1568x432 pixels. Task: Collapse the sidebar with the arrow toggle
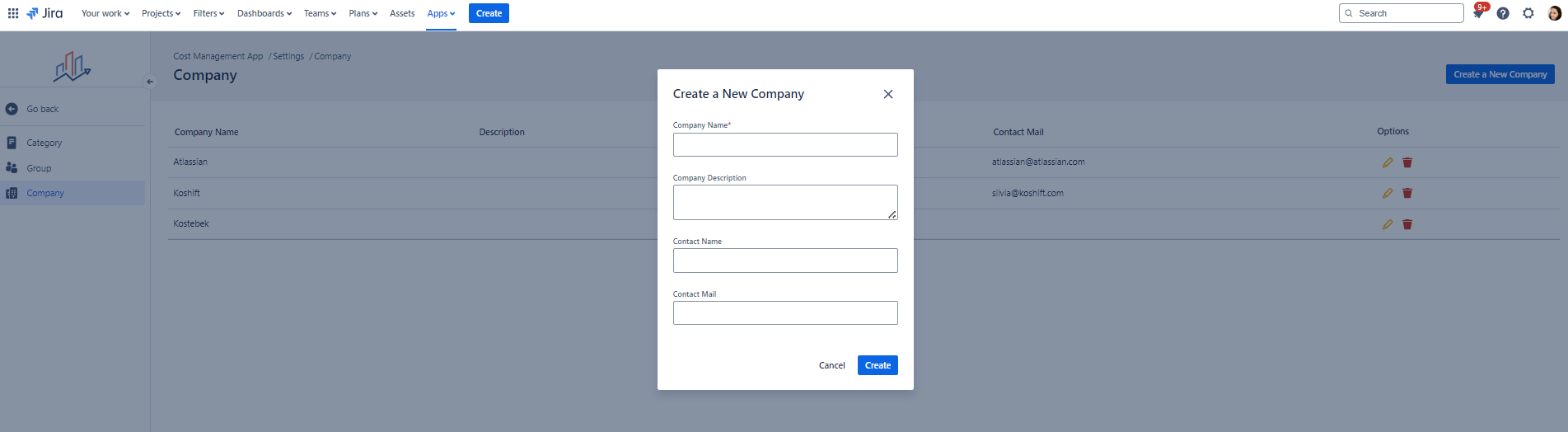point(150,82)
